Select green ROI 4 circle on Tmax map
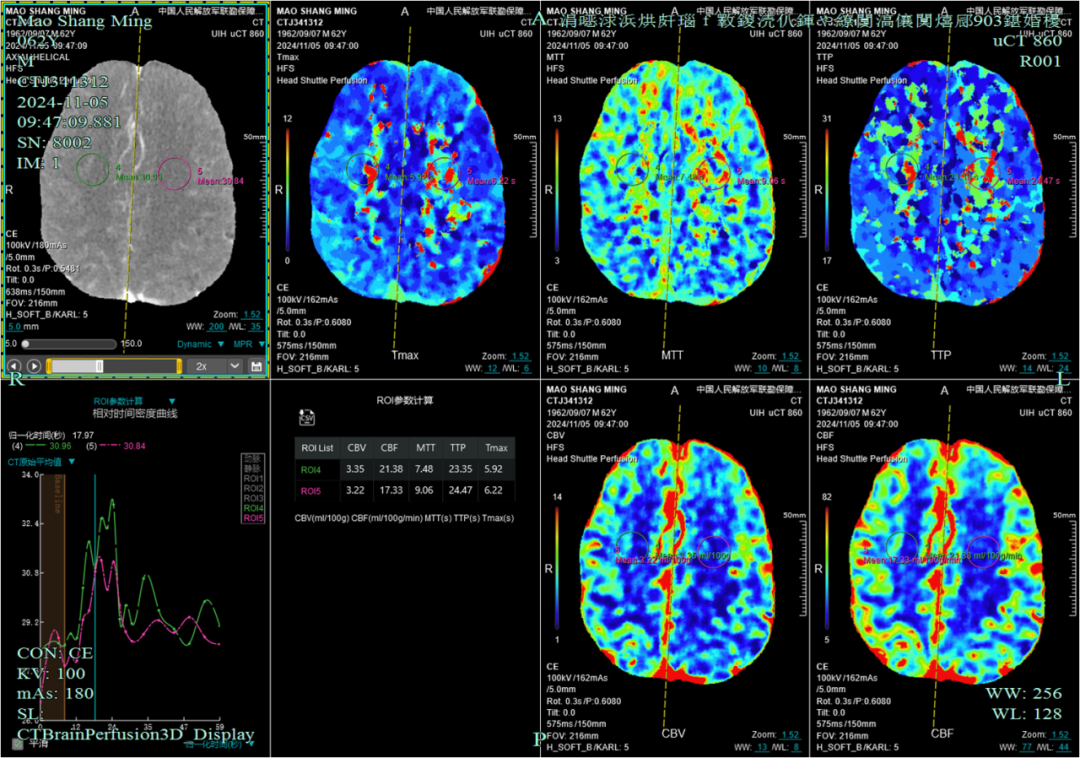 tap(362, 169)
